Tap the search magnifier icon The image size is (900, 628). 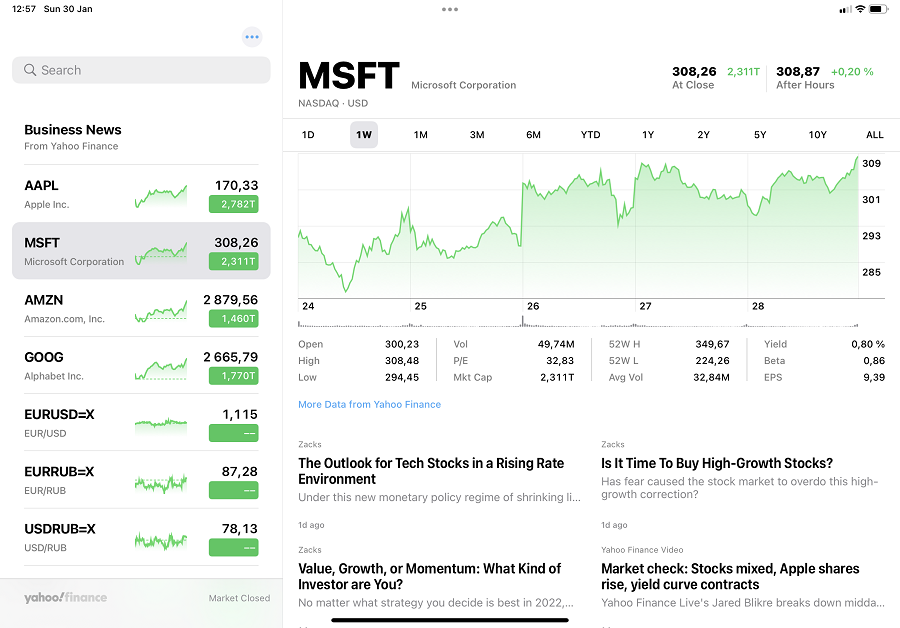pyautogui.click(x=30, y=70)
